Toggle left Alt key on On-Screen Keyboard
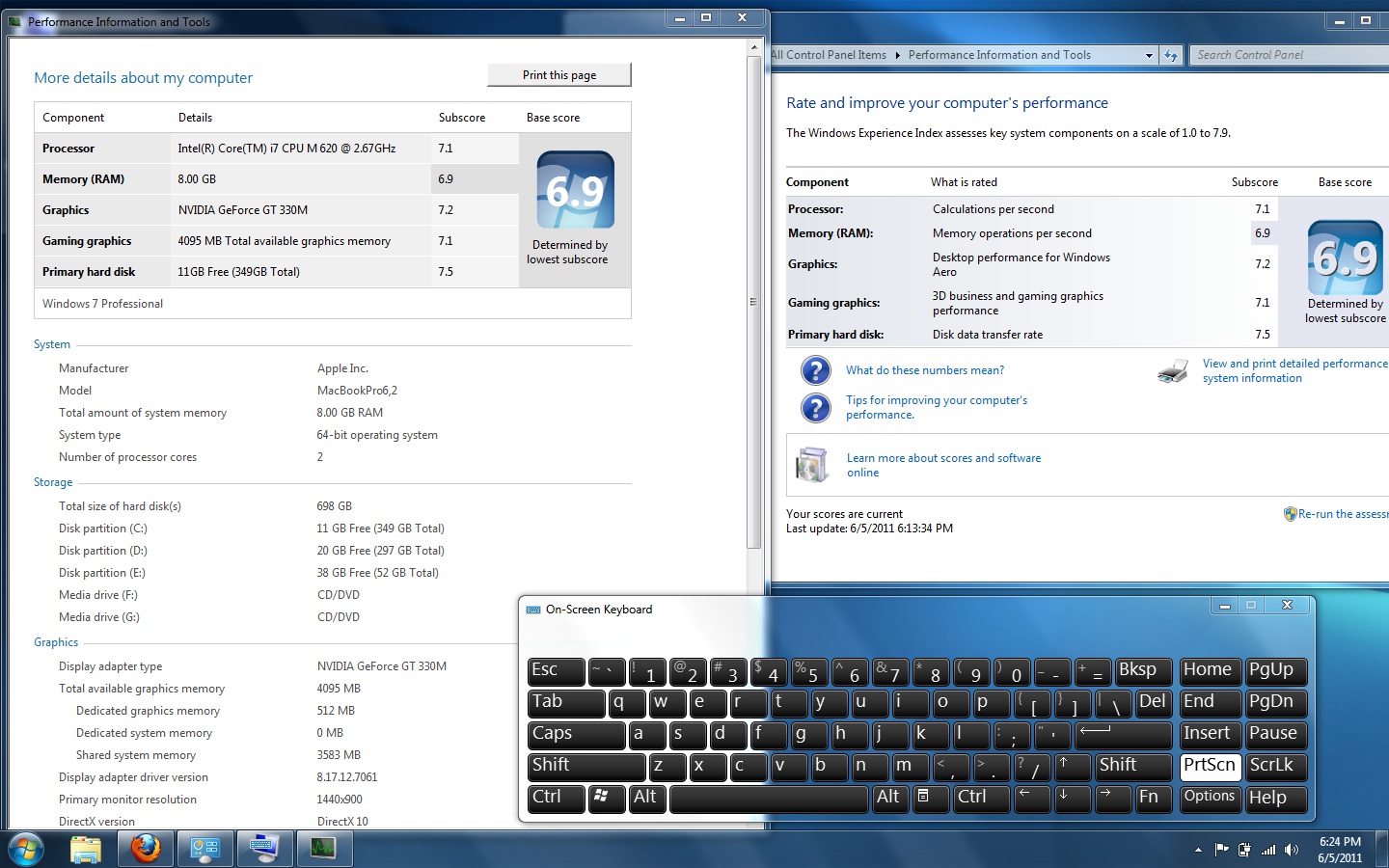Image resolution: width=1389 pixels, height=868 pixels. [647, 798]
